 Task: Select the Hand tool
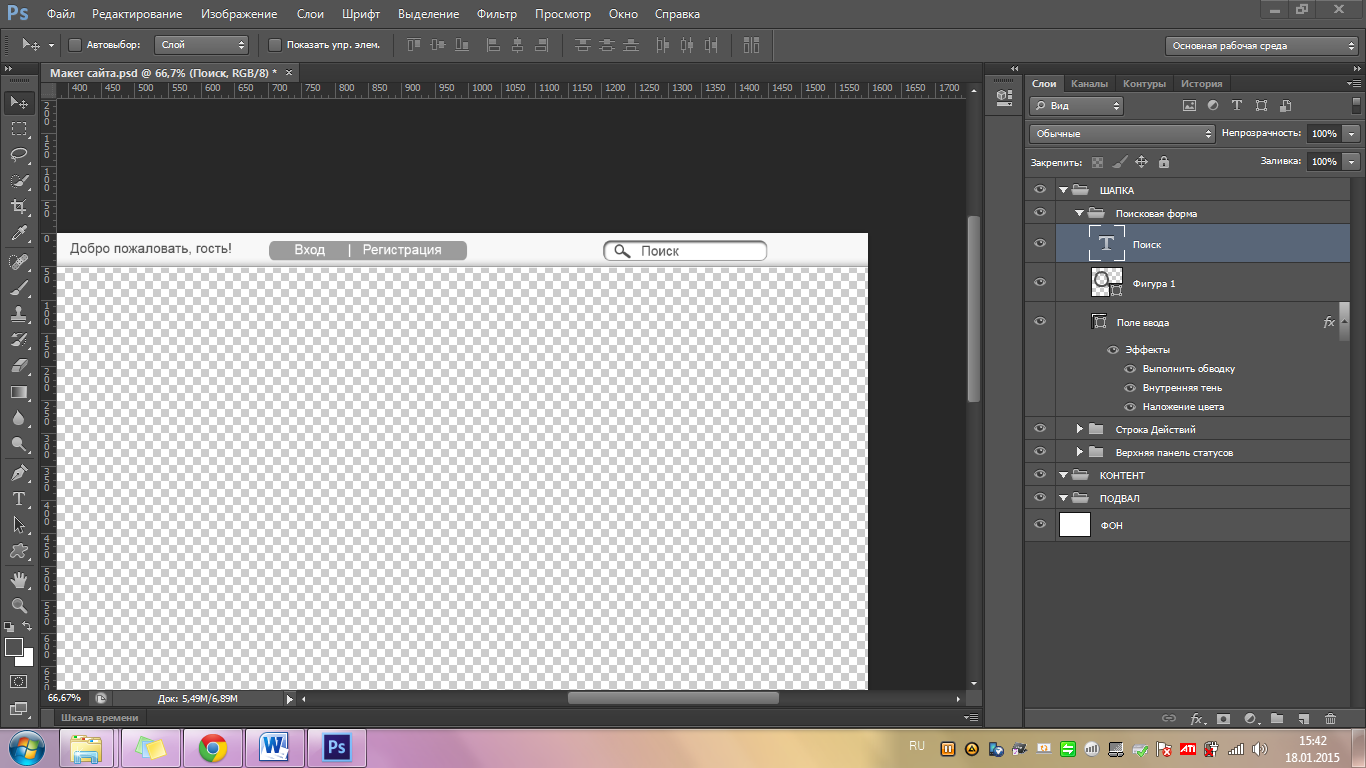pos(19,579)
